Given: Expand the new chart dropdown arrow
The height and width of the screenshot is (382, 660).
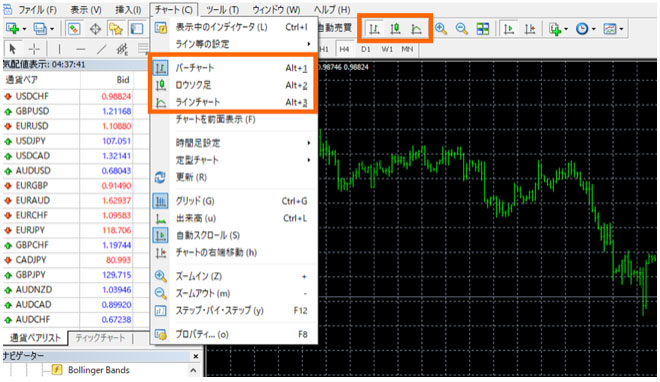Looking at the screenshot, I should 24,29.
